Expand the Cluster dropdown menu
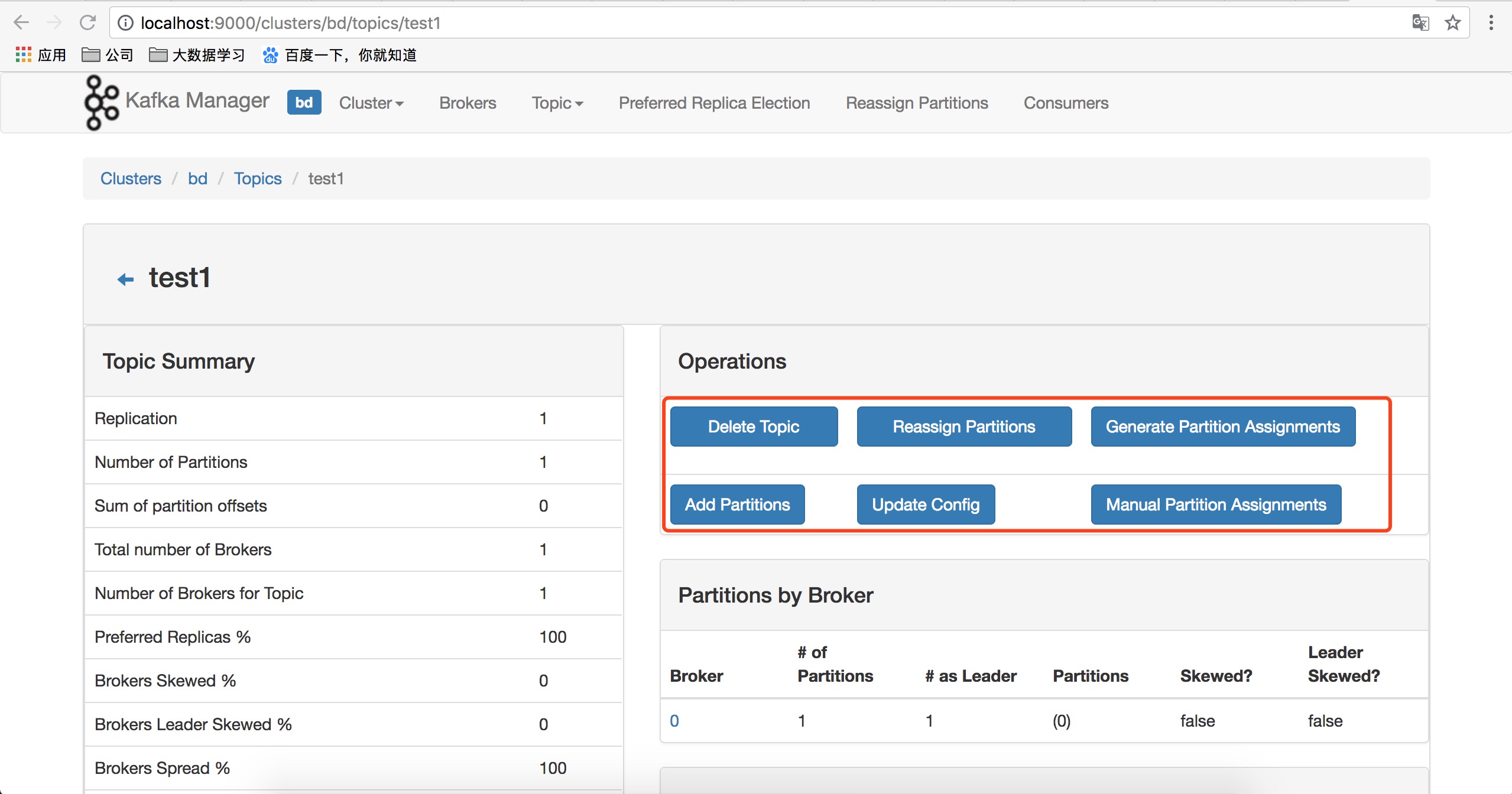 (371, 103)
